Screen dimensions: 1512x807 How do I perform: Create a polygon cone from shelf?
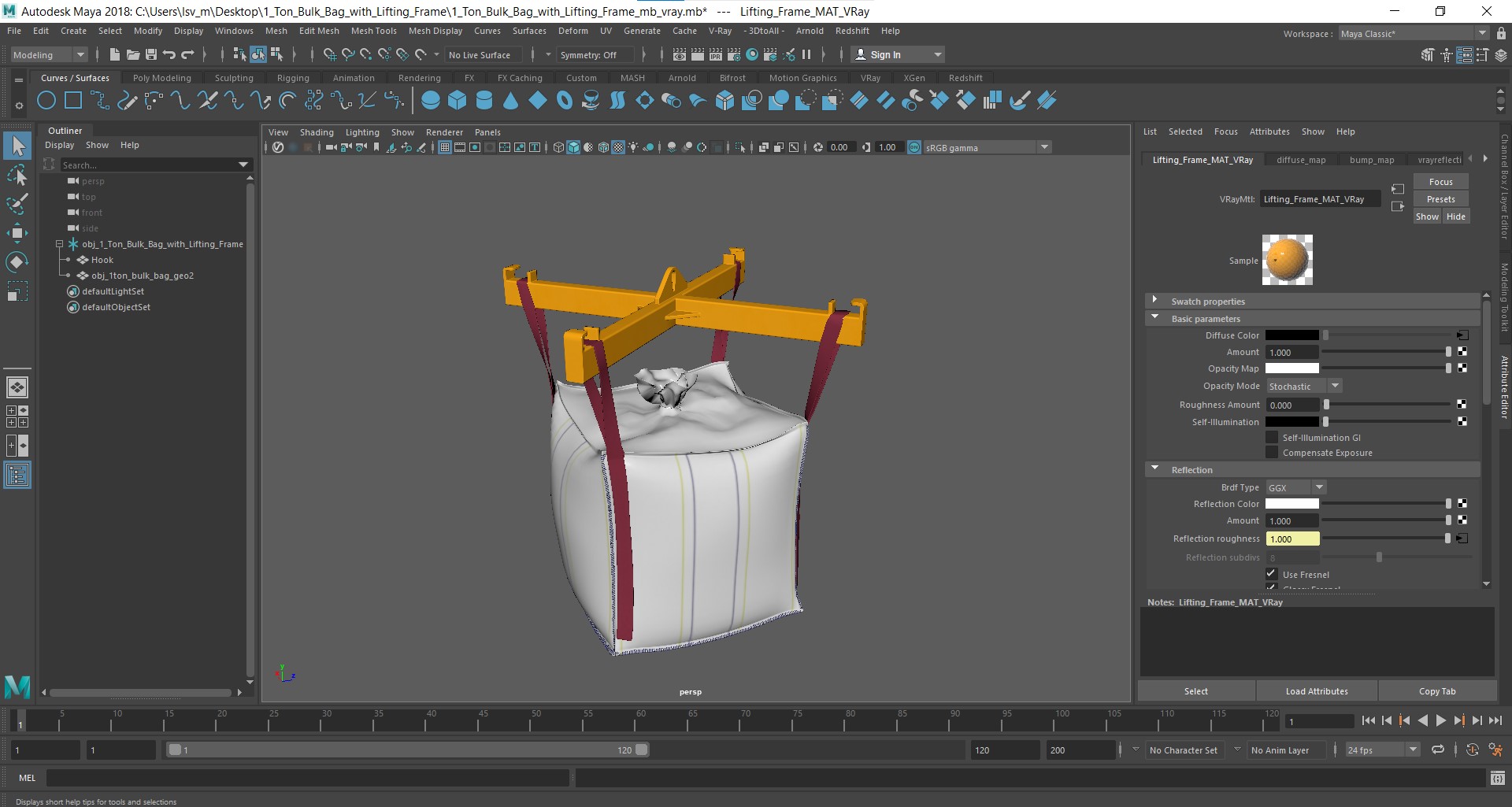coord(511,101)
